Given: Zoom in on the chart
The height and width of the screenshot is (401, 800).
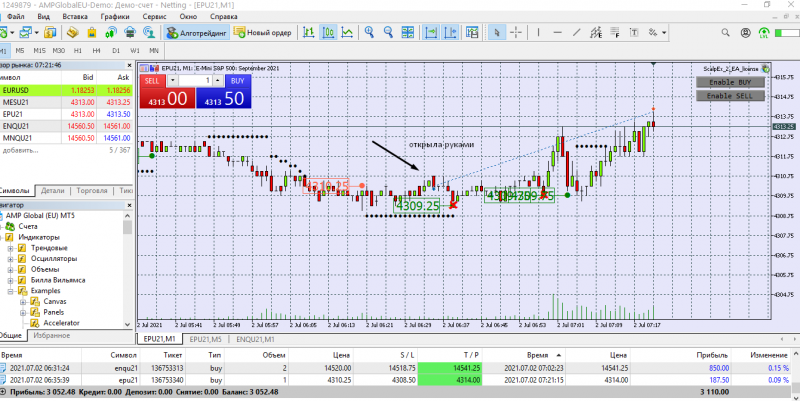Looking at the screenshot, I should 369,33.
